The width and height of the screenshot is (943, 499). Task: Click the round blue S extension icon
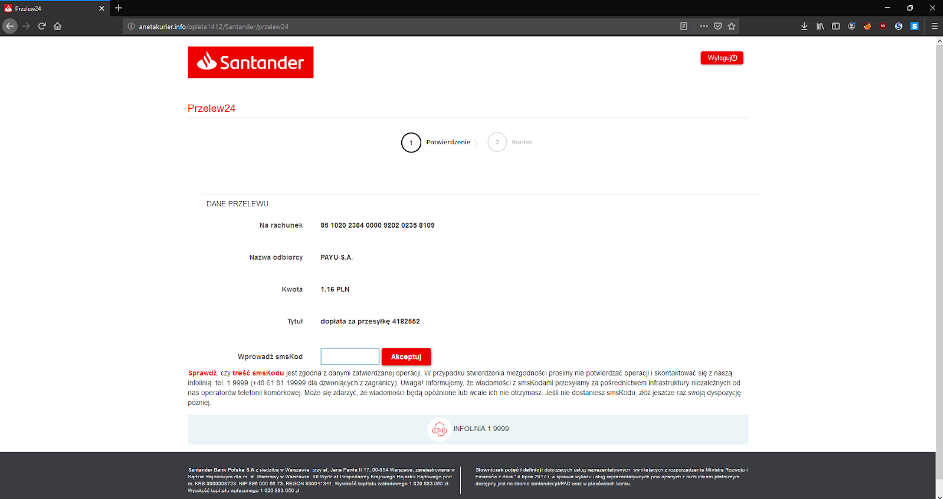point(898,26)
